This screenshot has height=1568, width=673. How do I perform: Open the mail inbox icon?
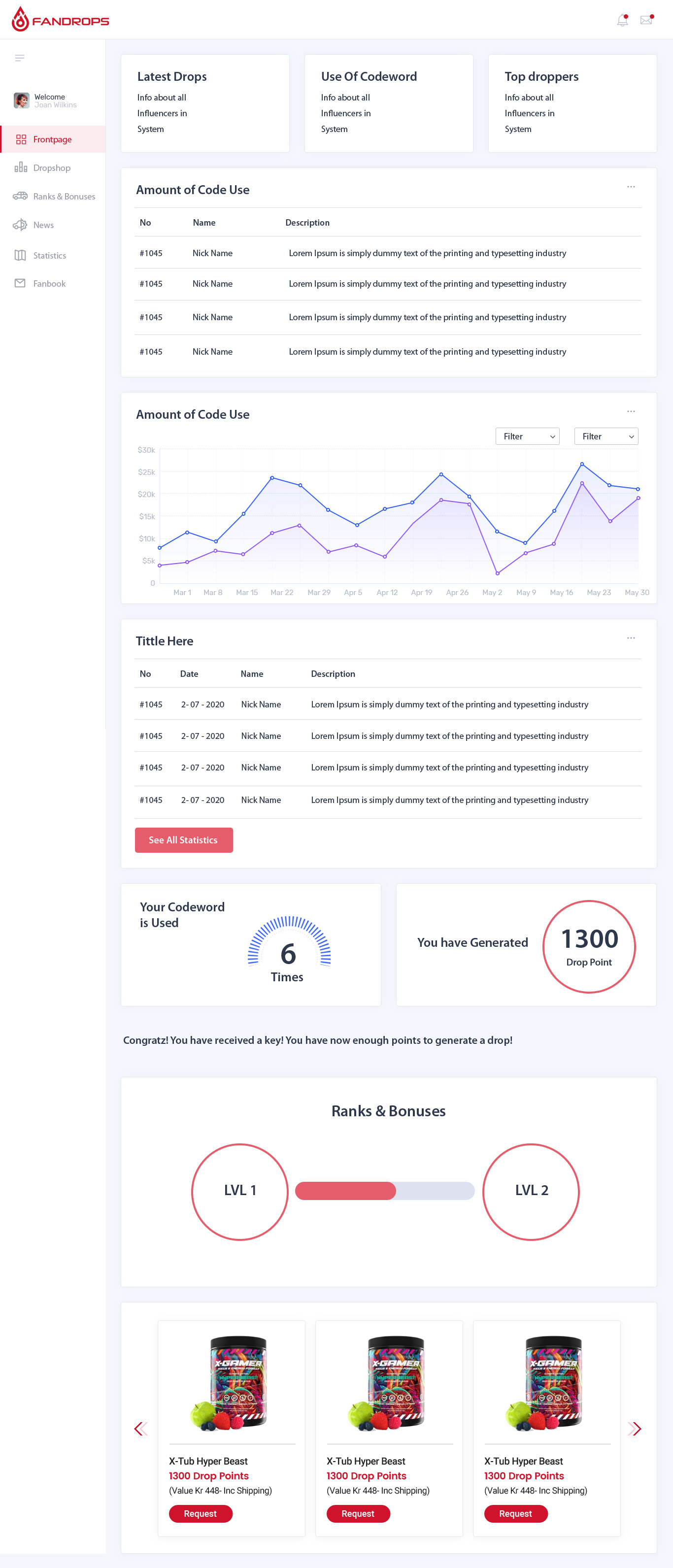(x=646, y=20)
